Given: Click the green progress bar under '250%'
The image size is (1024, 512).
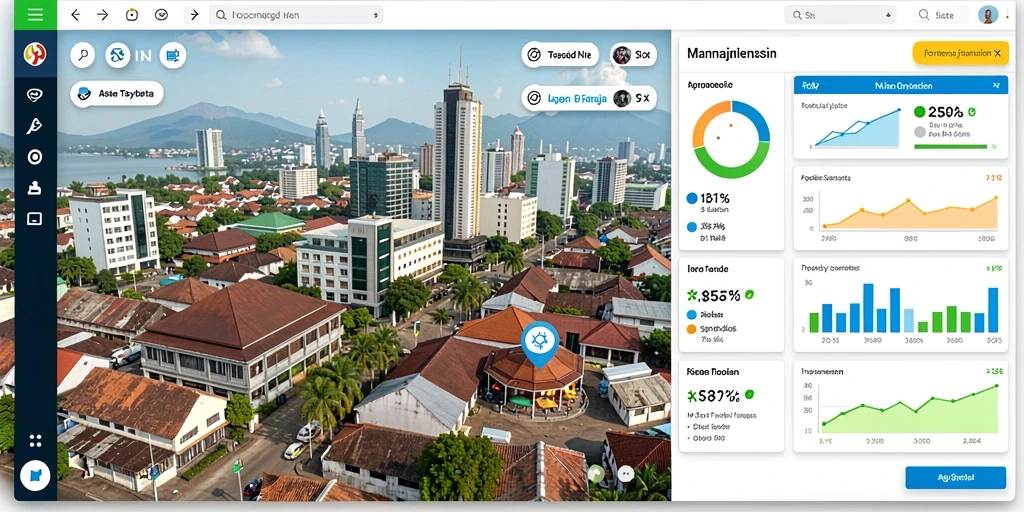Looking at the screenshot, I should point(952,147).
